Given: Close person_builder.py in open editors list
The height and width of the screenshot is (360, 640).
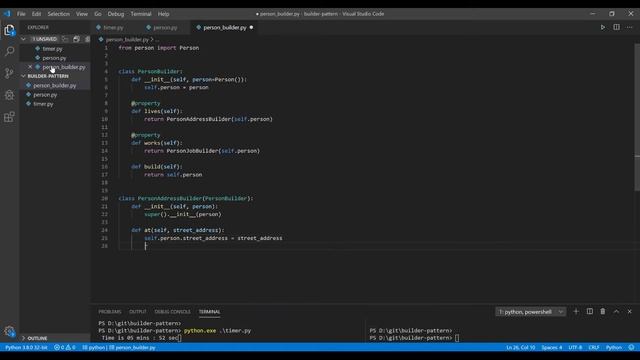Looking at the screenshot, I should pyautogui.click(x=30, y=67).
